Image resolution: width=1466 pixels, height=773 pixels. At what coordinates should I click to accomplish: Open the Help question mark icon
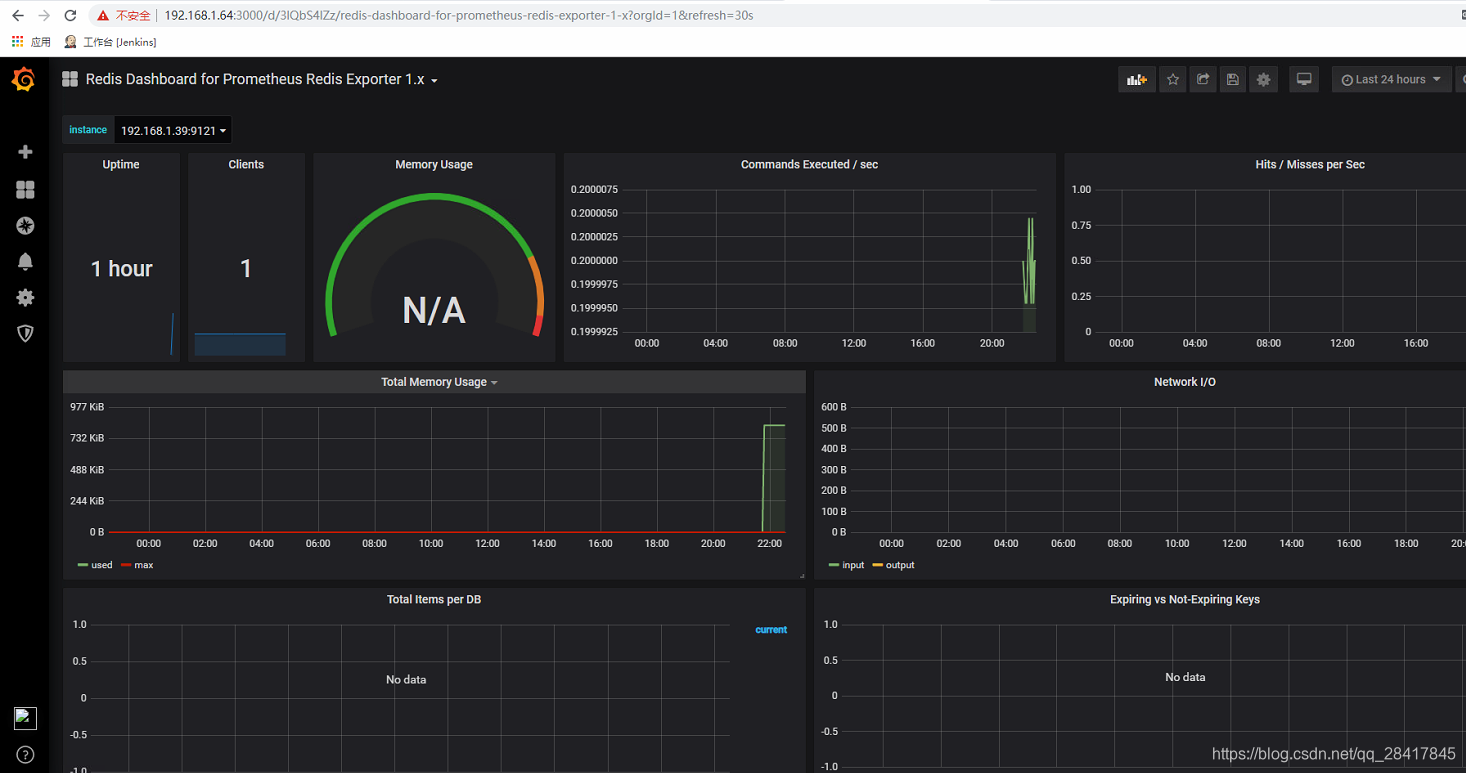(x=25, y=755)
